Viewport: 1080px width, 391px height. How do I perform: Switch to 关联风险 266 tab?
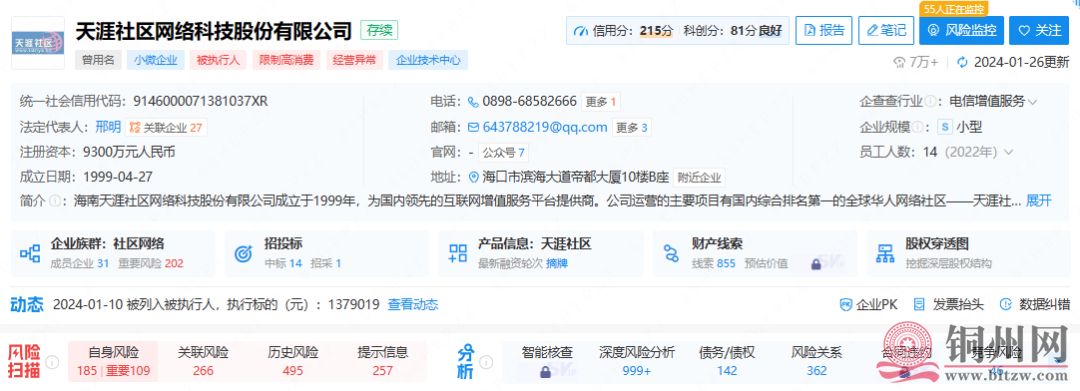tap(203, 361)
